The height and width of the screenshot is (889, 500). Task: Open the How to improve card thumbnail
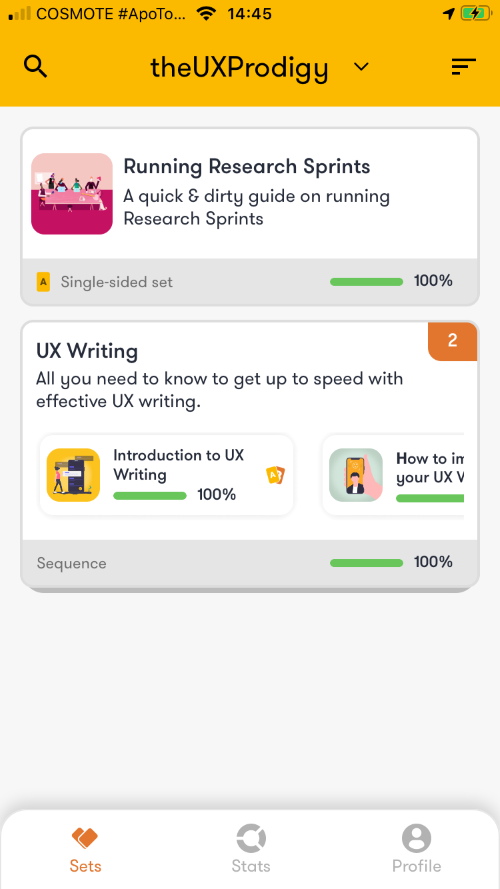point(356,475)
